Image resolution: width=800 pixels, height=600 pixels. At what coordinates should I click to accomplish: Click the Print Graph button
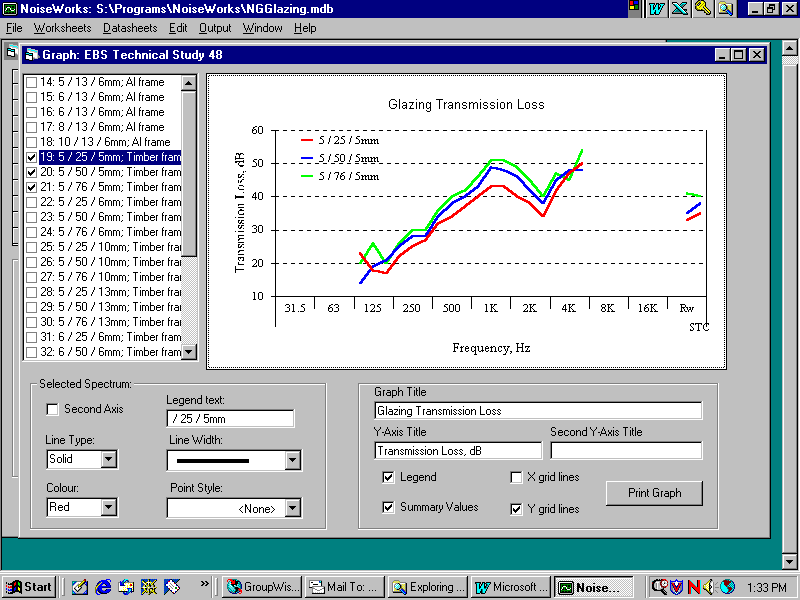654,493
